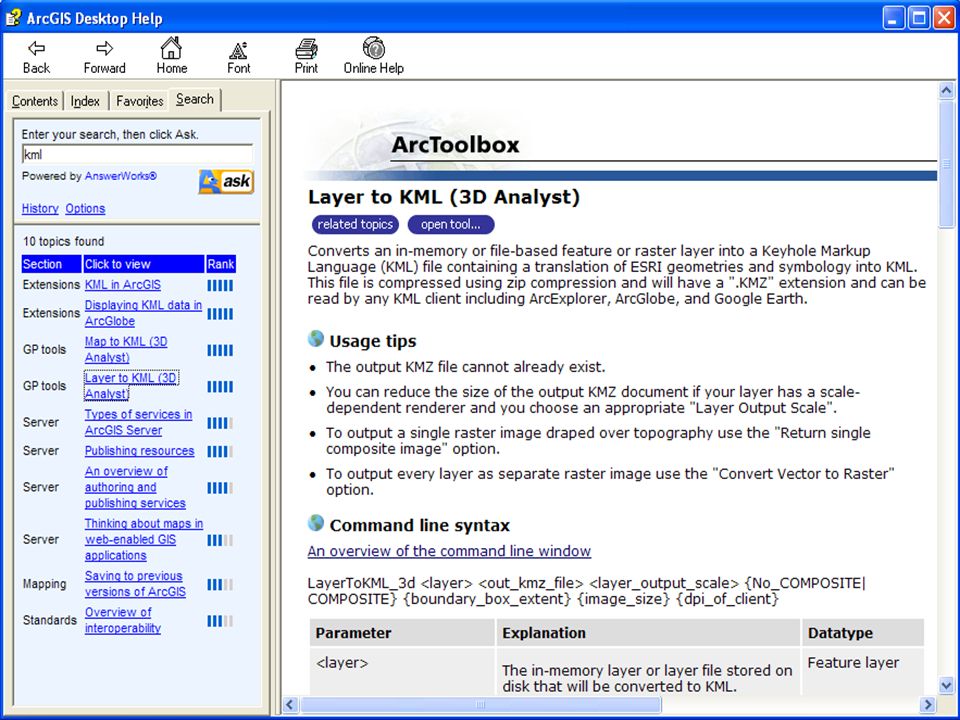The image size is (960, 720).
Task: Click the globe icon beside Usage tips
Action: (316, 339)
